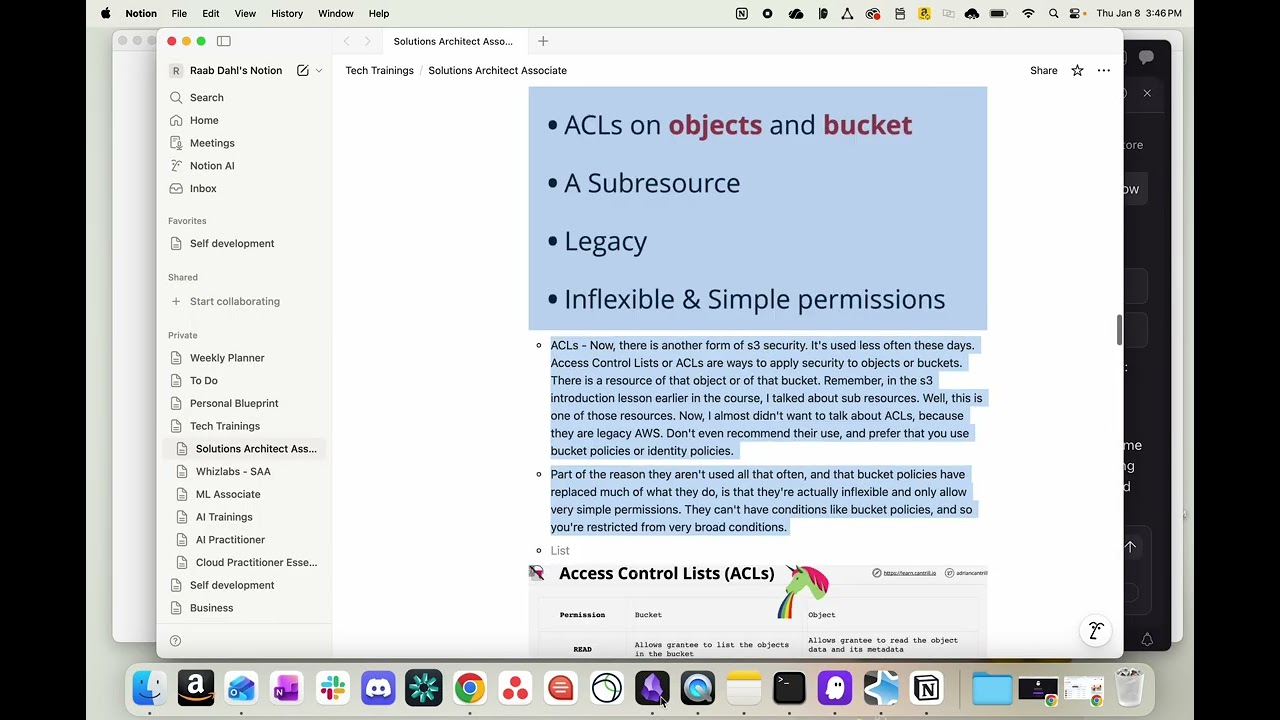Open the Trash in the dock
Screen dimensions: 1280x720
[x=1129, y=688]
